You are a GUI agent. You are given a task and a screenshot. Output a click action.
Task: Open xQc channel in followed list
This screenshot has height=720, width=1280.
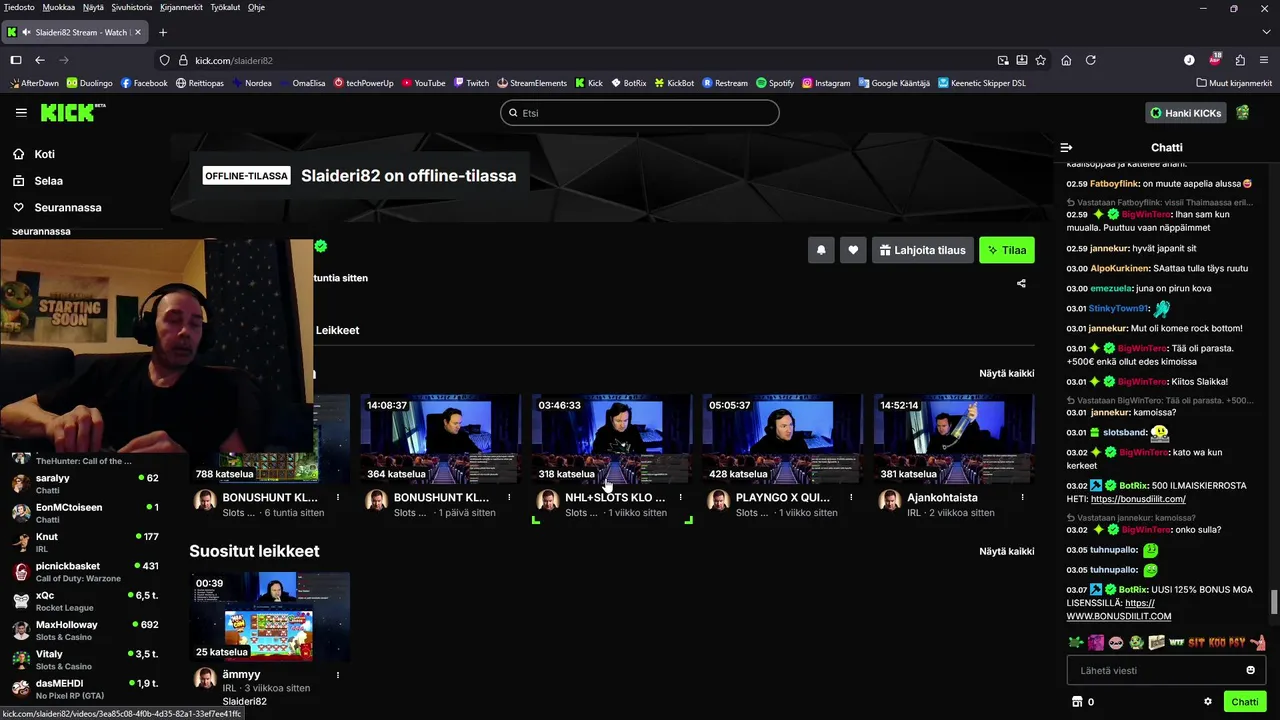[x=84, y=600]
